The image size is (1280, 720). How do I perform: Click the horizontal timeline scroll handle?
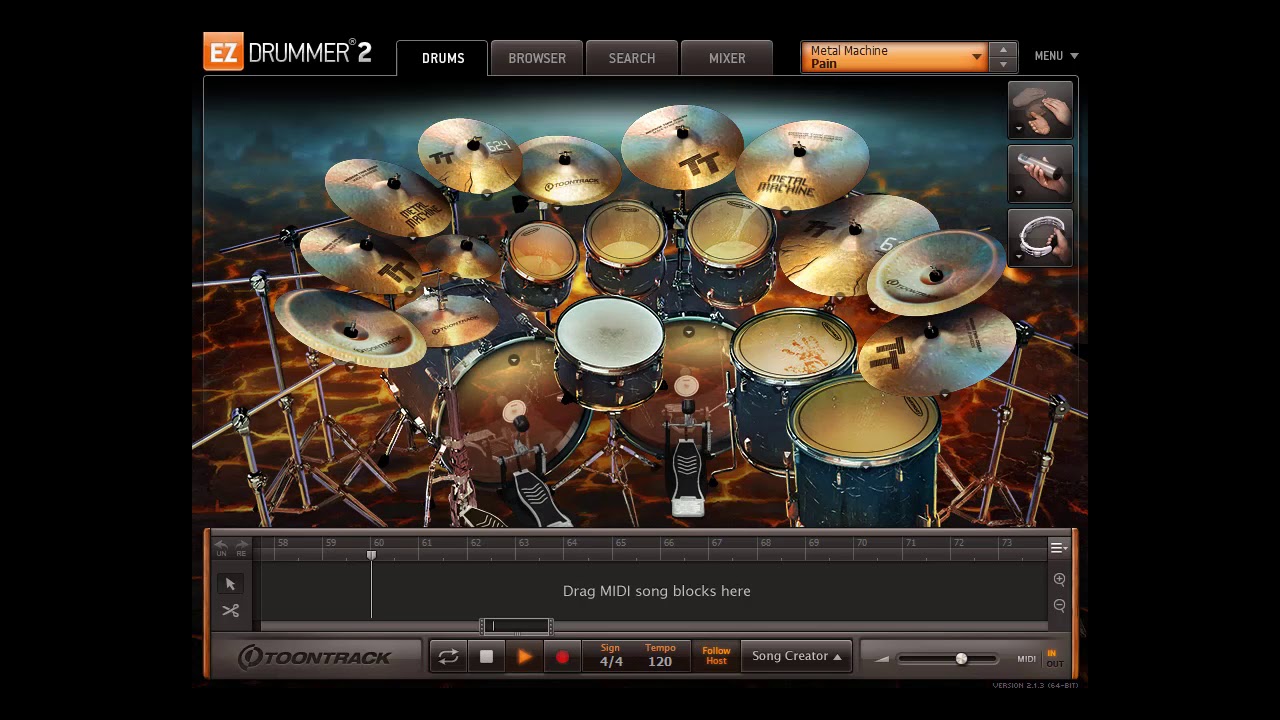[516, 626]
